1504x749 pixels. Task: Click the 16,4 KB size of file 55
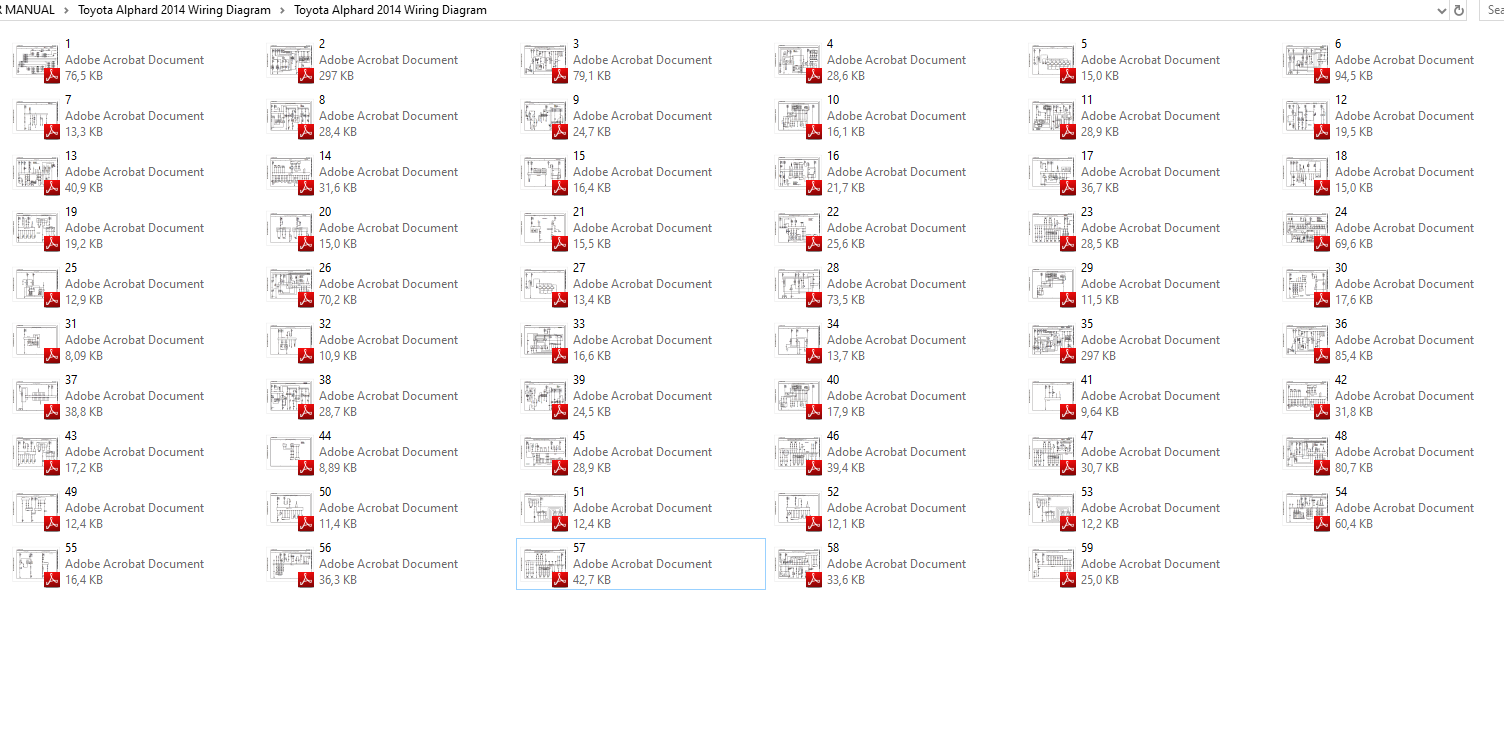click(84, 580)
